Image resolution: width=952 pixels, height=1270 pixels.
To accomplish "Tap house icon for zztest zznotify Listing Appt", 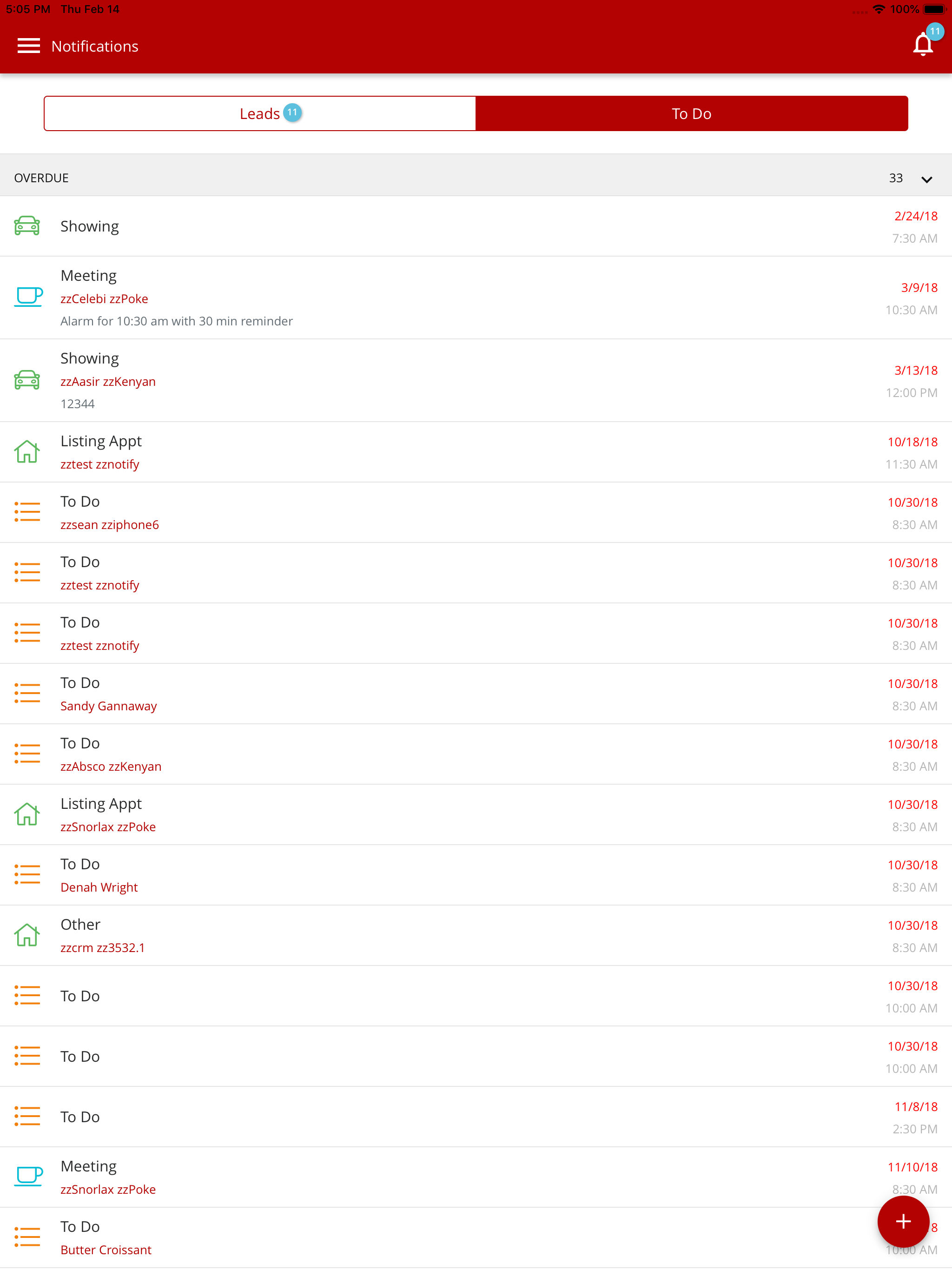I will click(27, 452).
